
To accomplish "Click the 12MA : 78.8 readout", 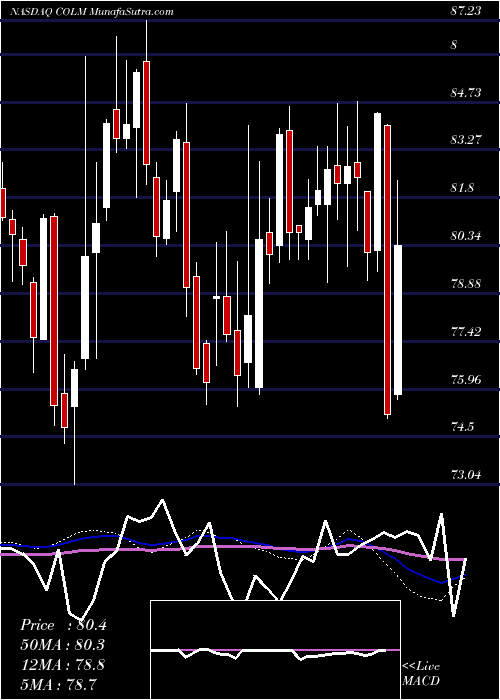I will [x=63, y=665].
